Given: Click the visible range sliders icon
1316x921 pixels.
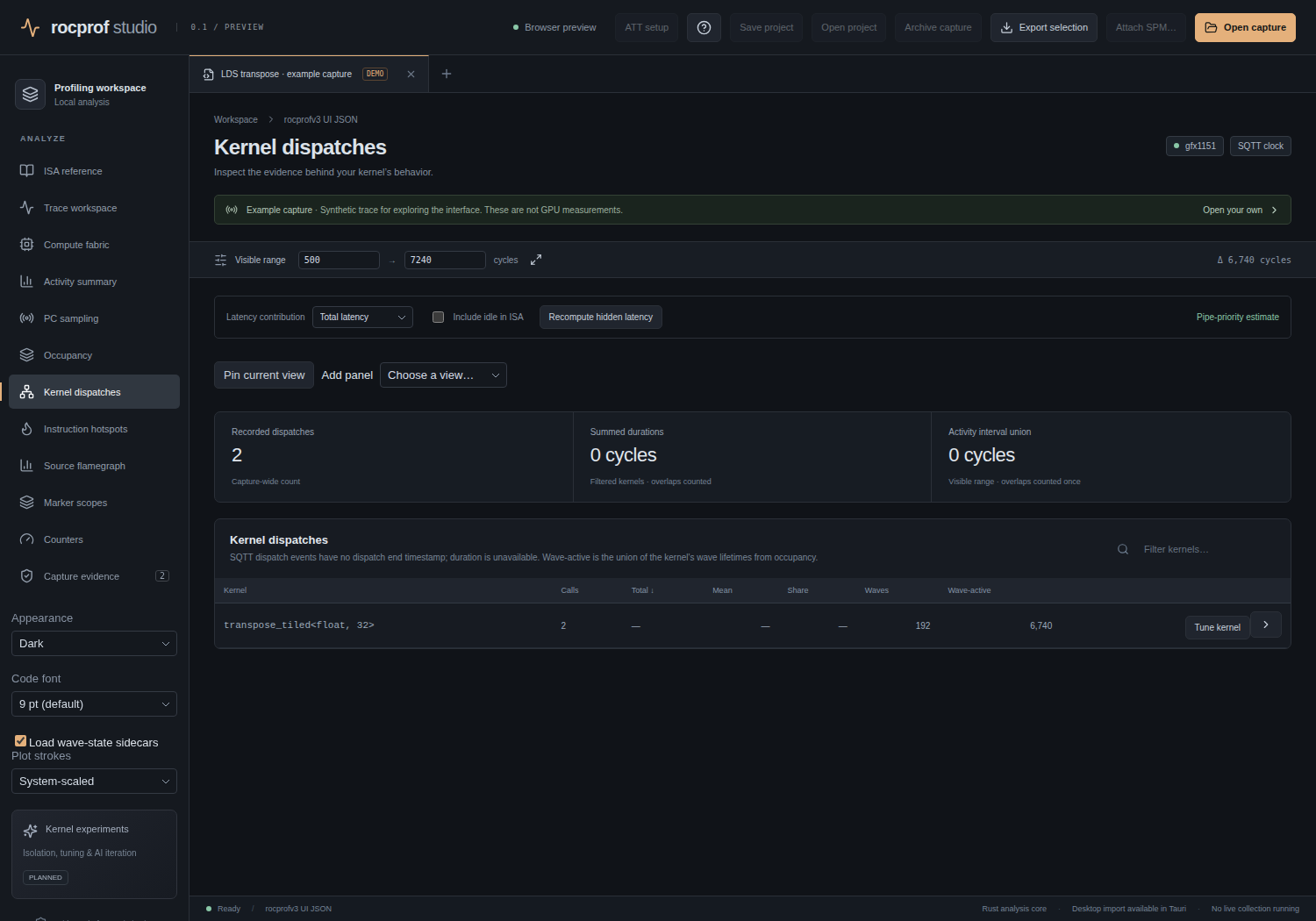Looking at the screenshot, I should 220,260.
